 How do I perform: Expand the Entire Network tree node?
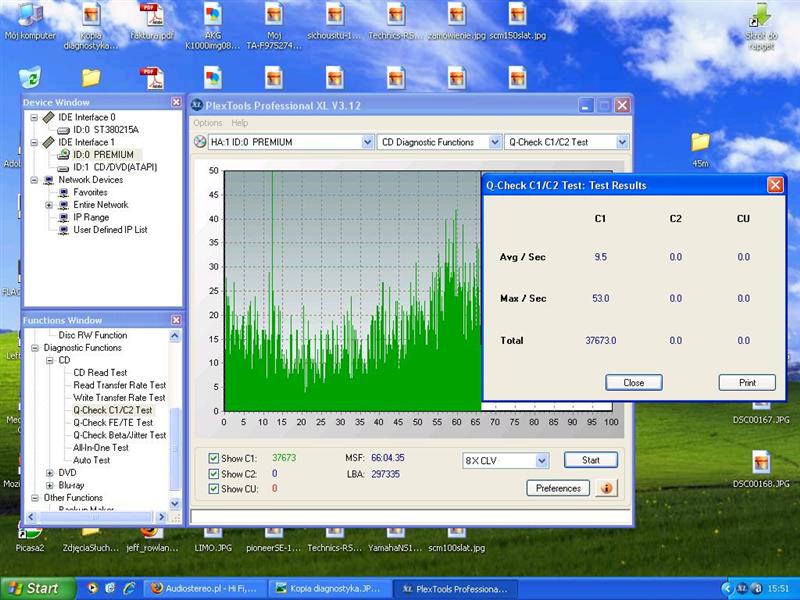click(x=49, y=205)
